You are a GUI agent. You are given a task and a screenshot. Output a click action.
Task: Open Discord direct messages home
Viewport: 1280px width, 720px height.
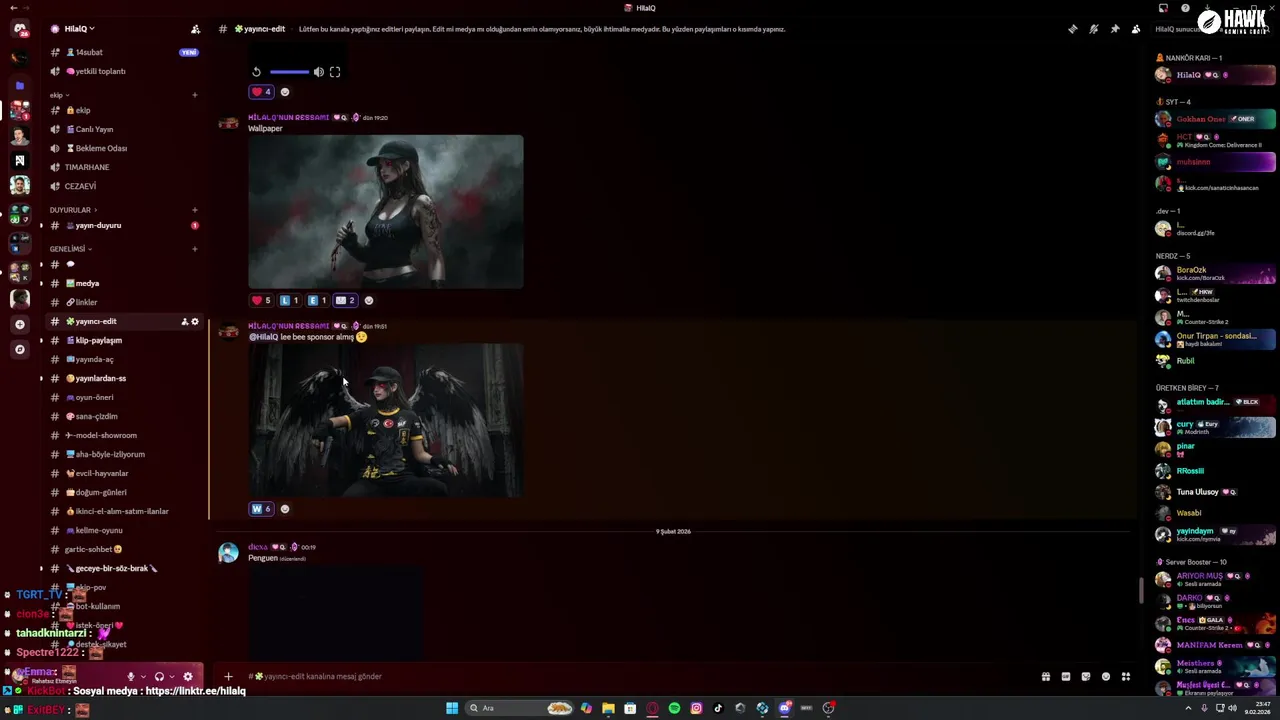point(20,29)
